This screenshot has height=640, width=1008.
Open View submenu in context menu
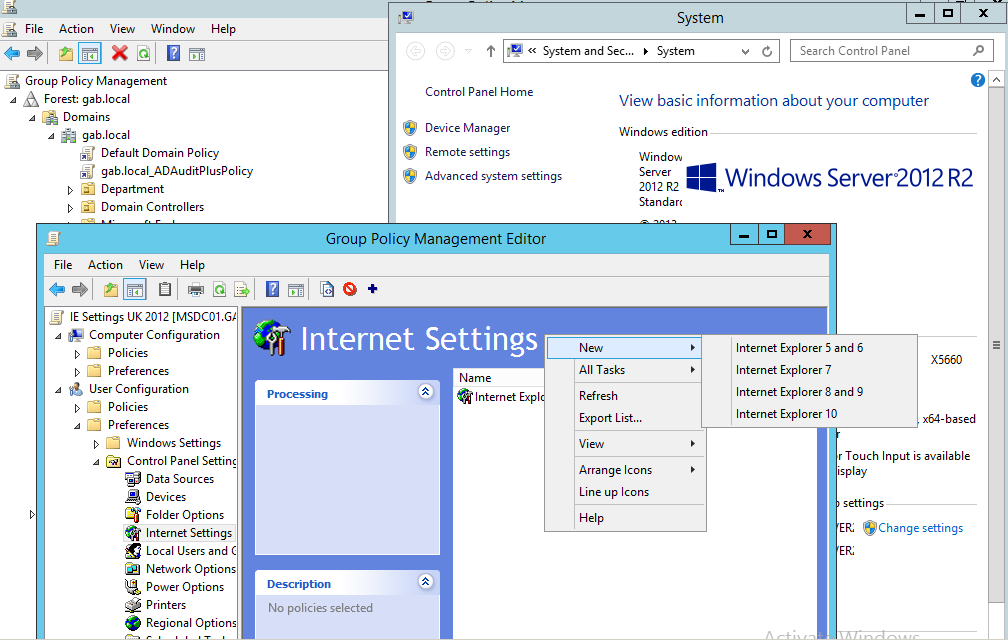626,444
